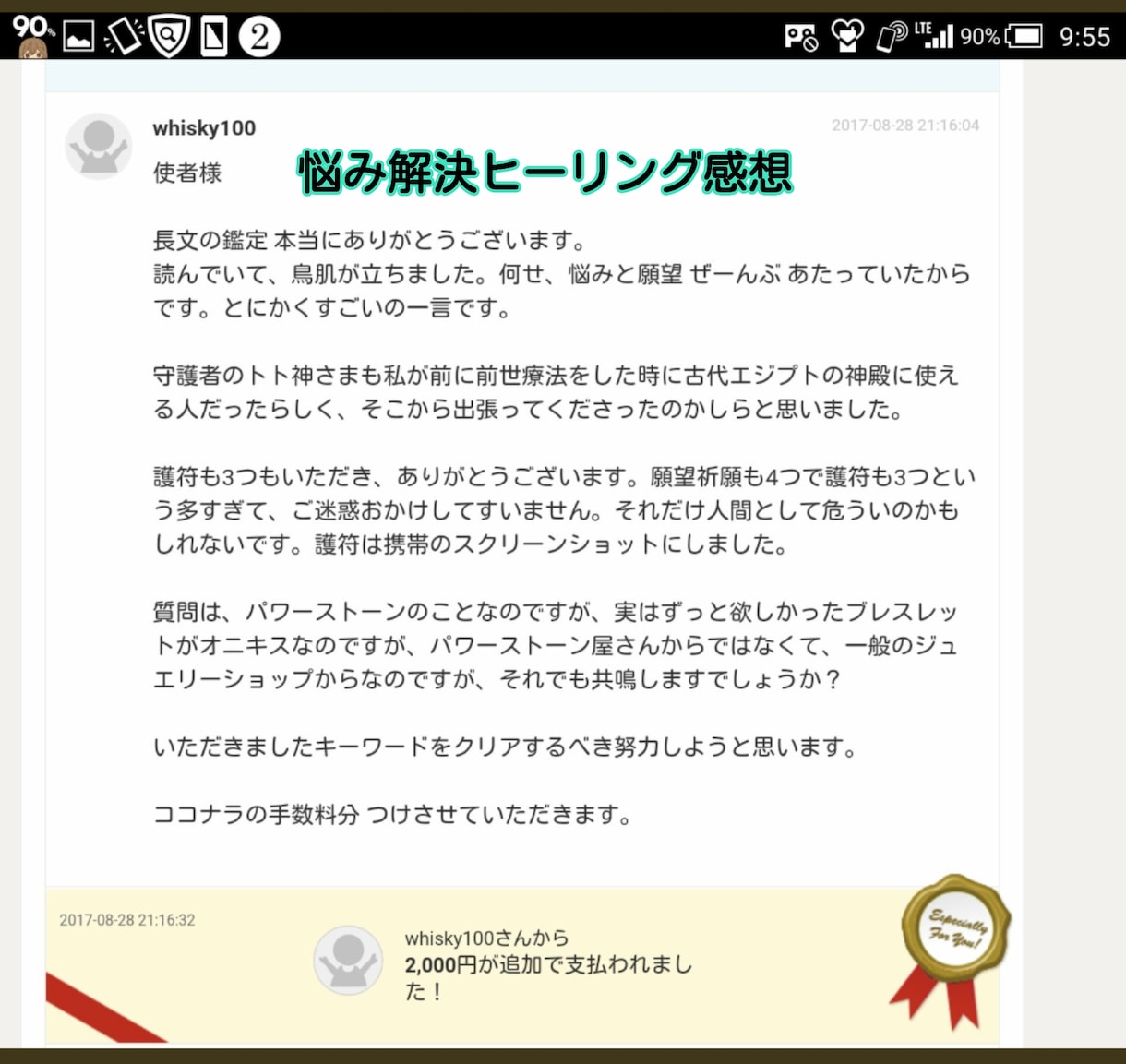Open the avatar in the payment notification banner
Image resolution: width=1126 pixels, height=1064 pixels.
[x=348, y=960]
